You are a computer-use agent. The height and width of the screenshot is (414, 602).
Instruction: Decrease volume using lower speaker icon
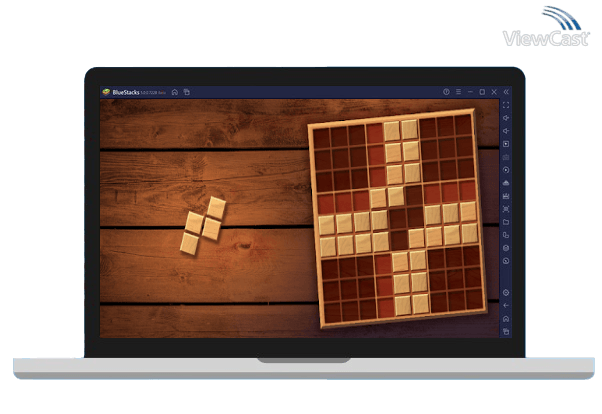pos(506,131)
